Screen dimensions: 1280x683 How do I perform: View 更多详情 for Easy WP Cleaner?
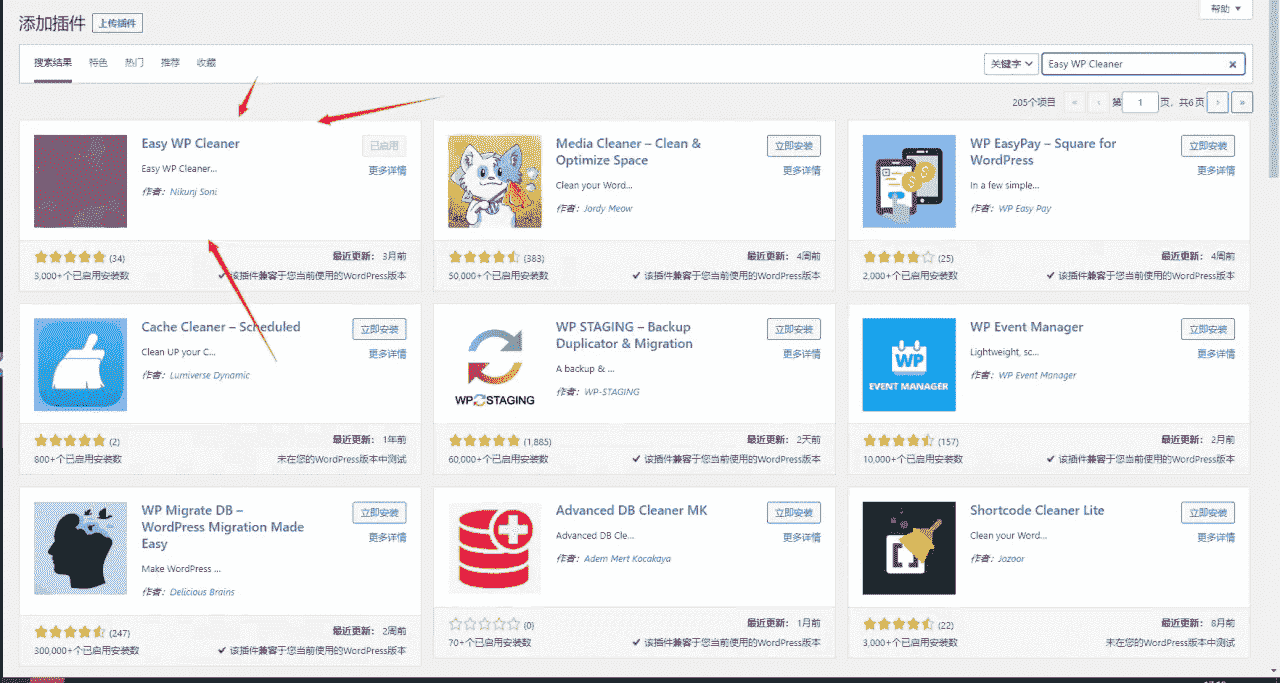point(387,171)
